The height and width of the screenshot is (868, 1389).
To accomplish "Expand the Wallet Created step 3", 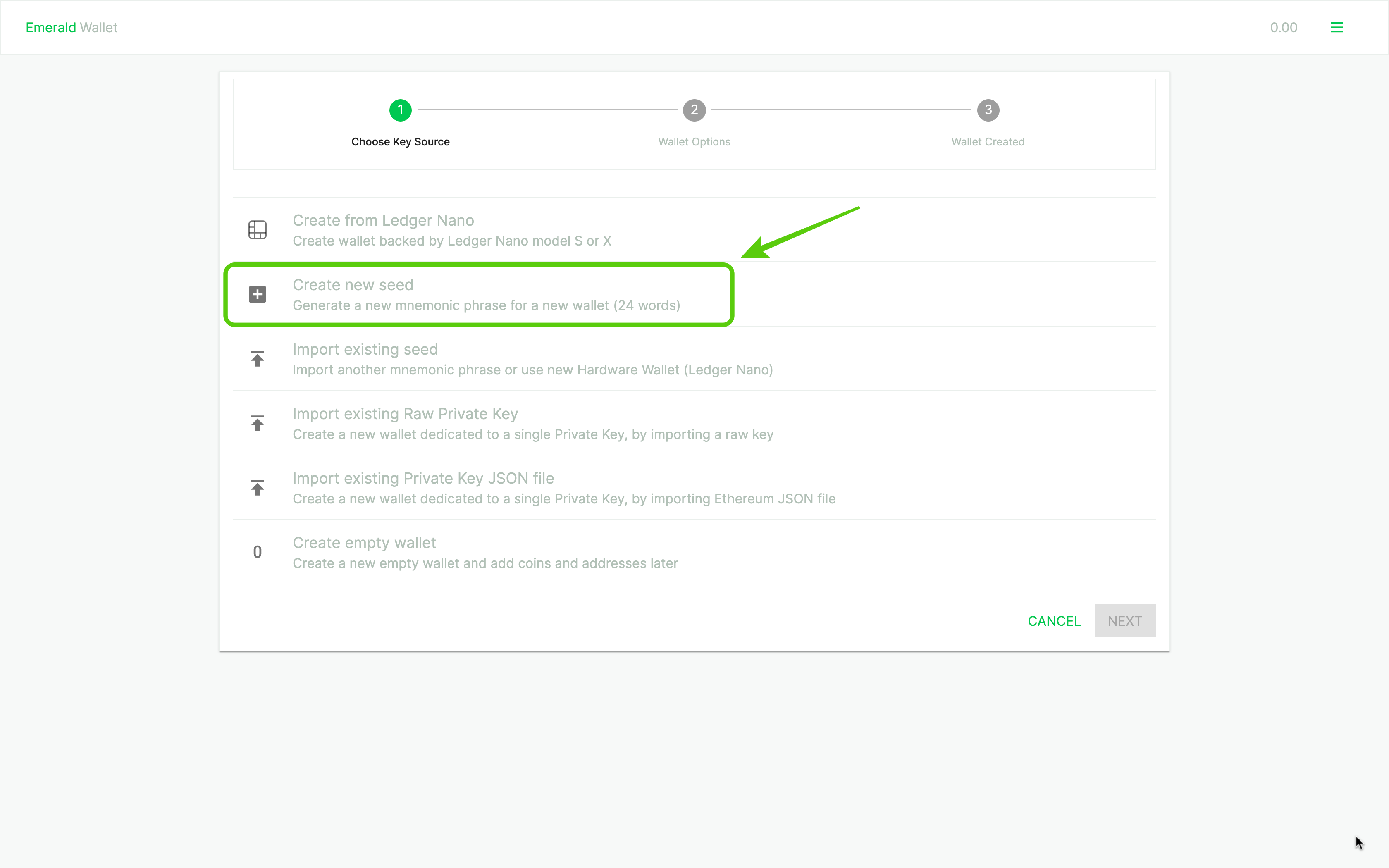I will tap(988, 110).
